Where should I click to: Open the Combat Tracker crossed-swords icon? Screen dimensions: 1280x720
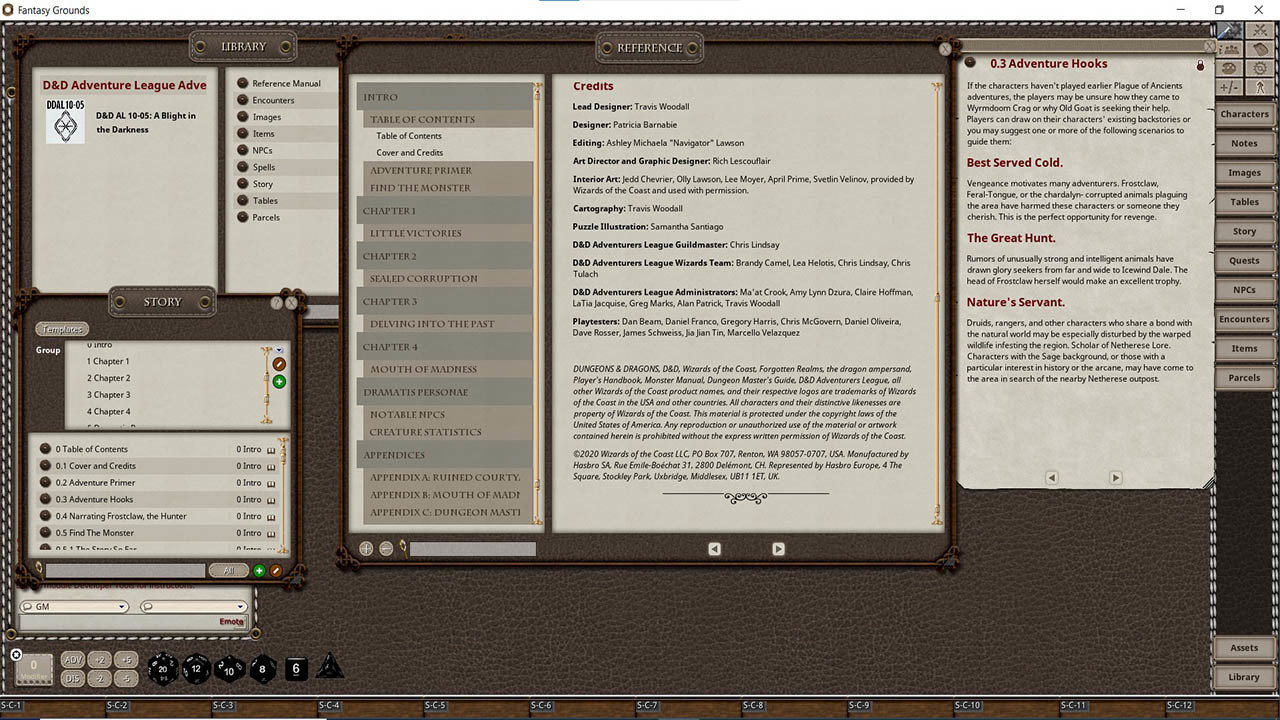[1259, 30]
